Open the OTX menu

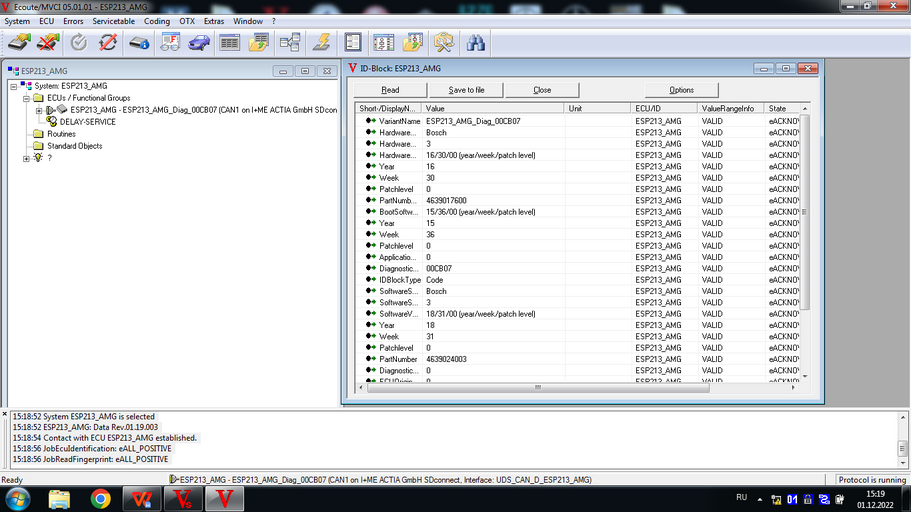coord(187,21)
